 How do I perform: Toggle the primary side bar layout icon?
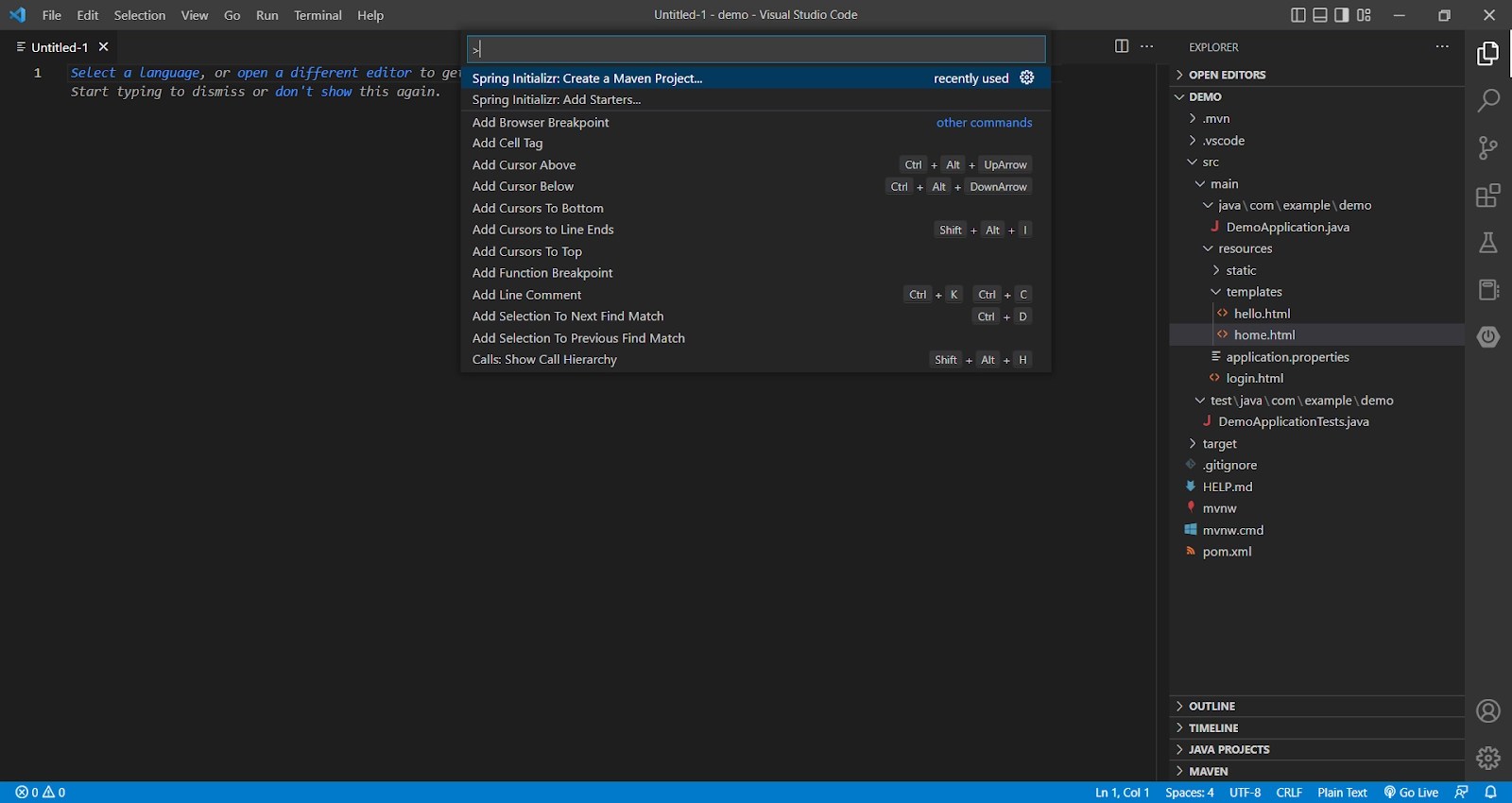point(1297,15)
